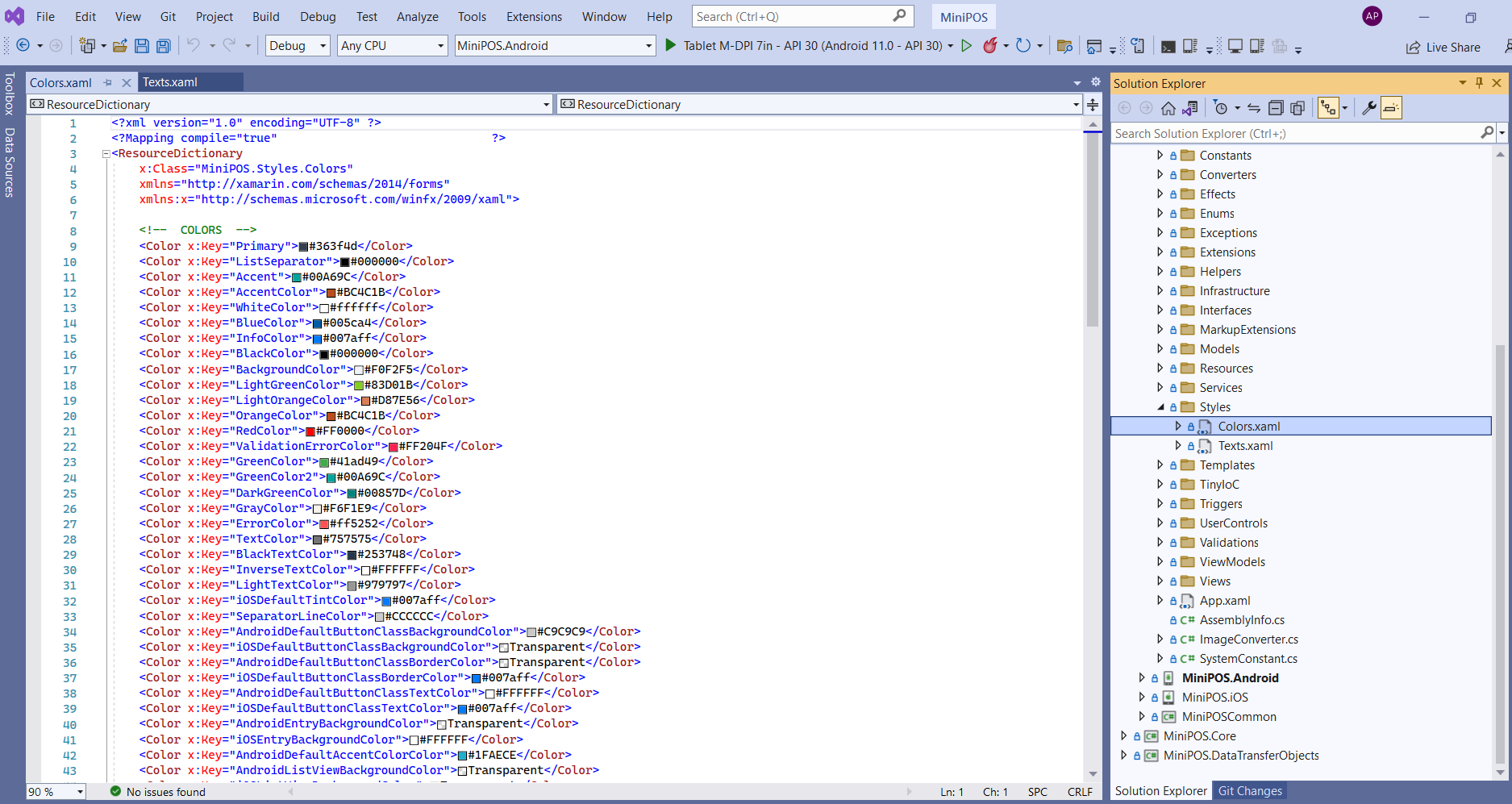Click the editor tab settings gear icon
1512x804 pixels.
pyautogui.click(x=1095, y=82)
